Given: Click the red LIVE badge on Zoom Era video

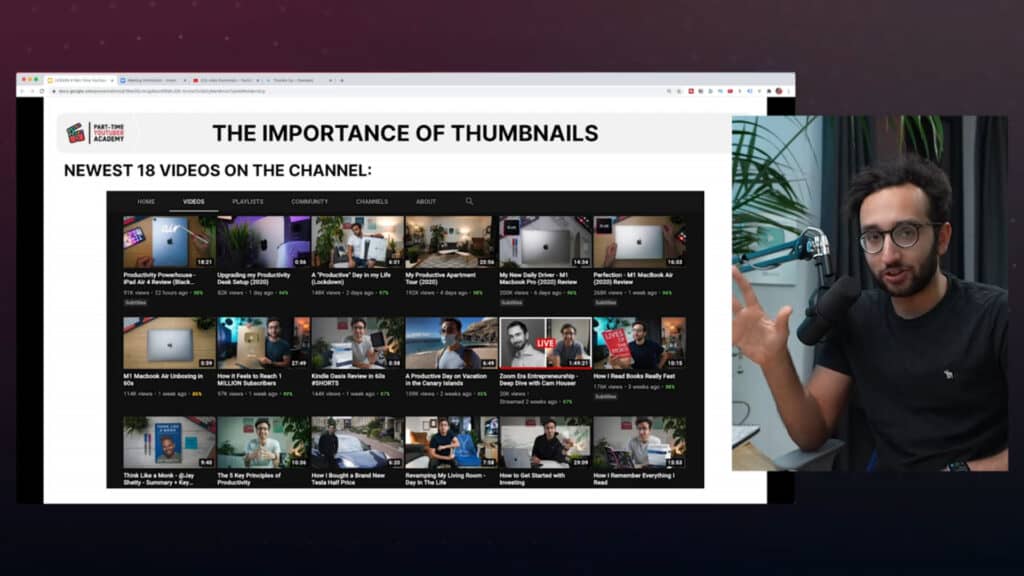Looking at the screenshot, I should 544,343.
